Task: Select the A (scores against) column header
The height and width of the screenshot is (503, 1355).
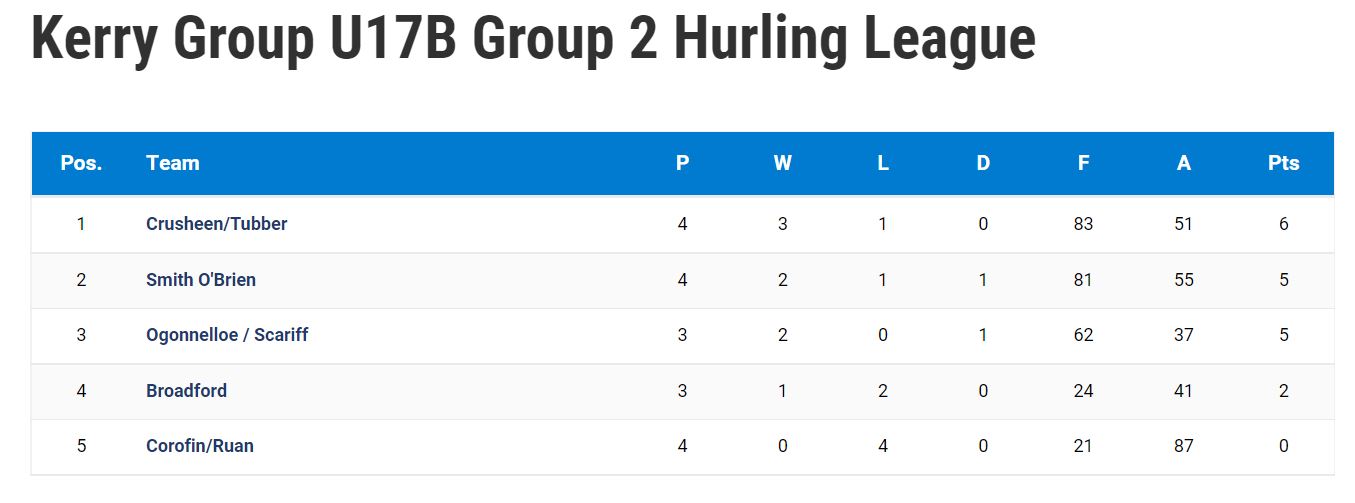Action: click(1184, 163)
